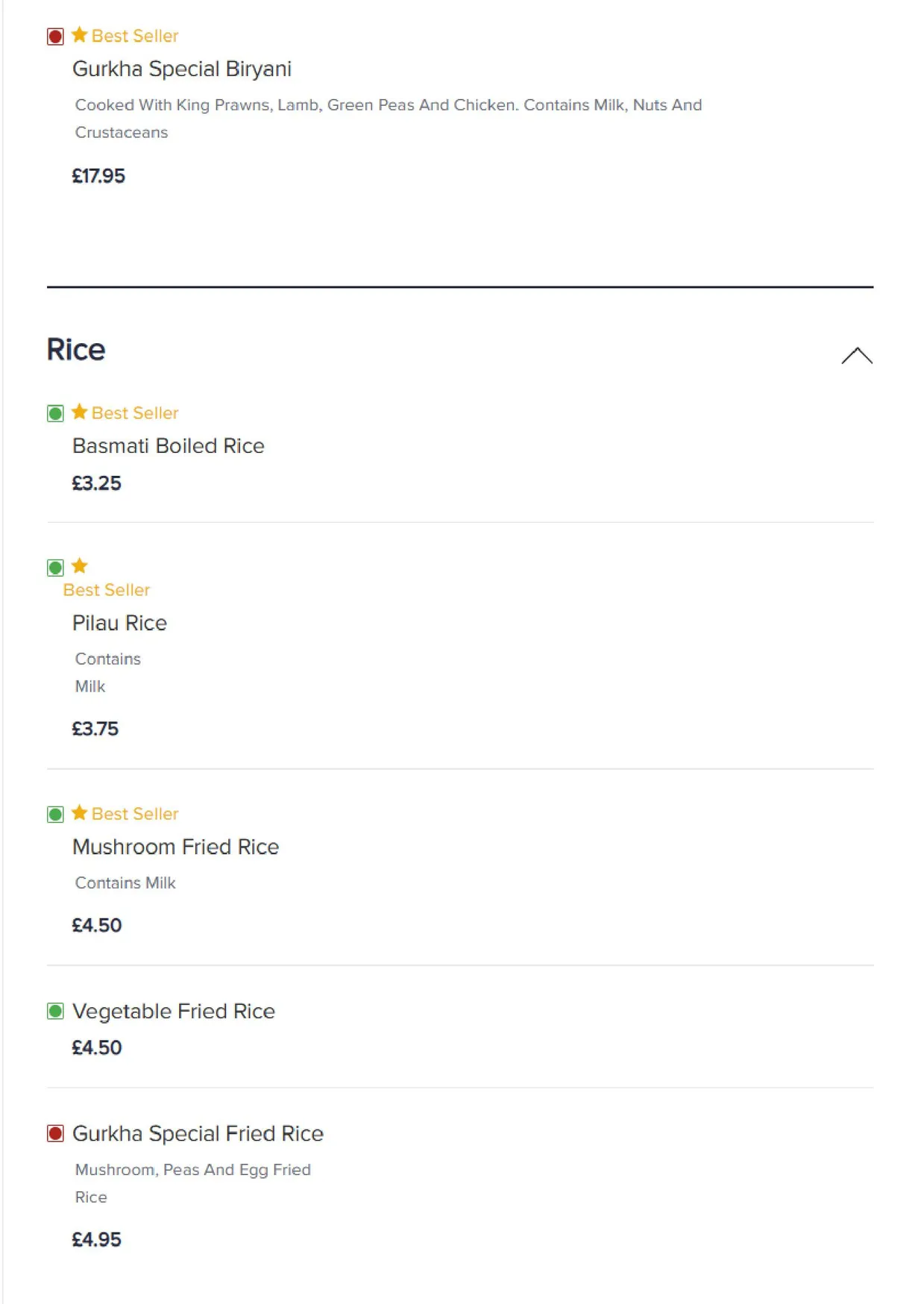Open the Gurkha Special Biryani item
The height and width of the screenshot is (1304, 924).
point(182,69)
